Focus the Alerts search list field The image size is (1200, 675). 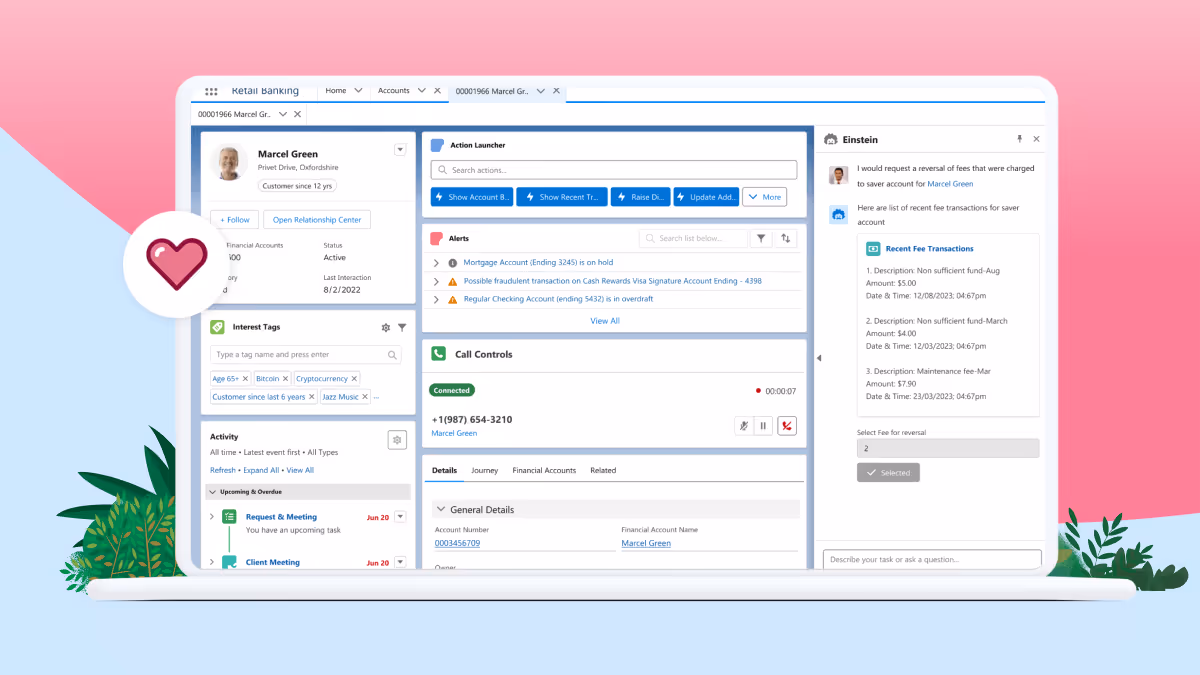click(693, 238)
